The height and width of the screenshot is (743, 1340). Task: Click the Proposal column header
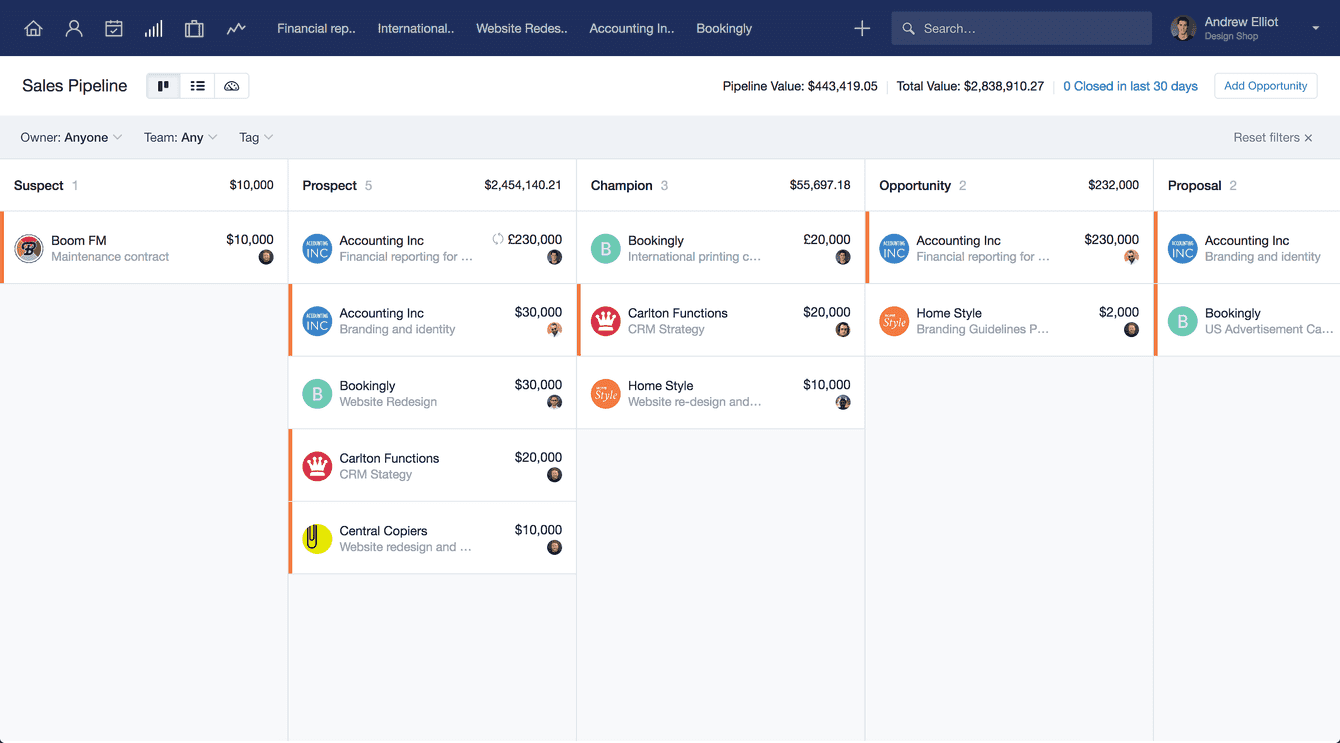1247,185
